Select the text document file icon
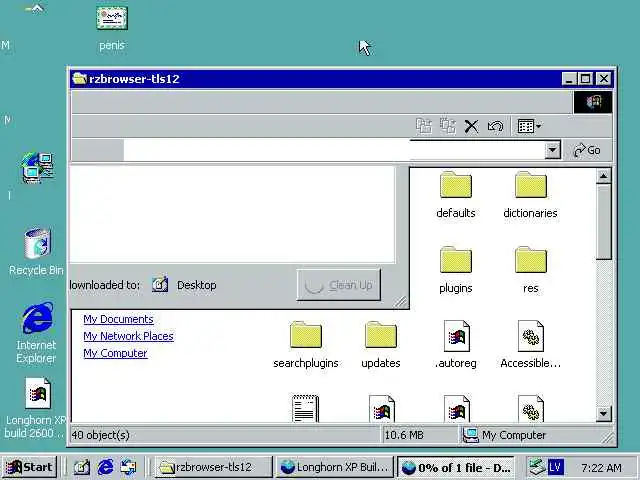Viewport: 640px width, 480px height. [305, 408]
